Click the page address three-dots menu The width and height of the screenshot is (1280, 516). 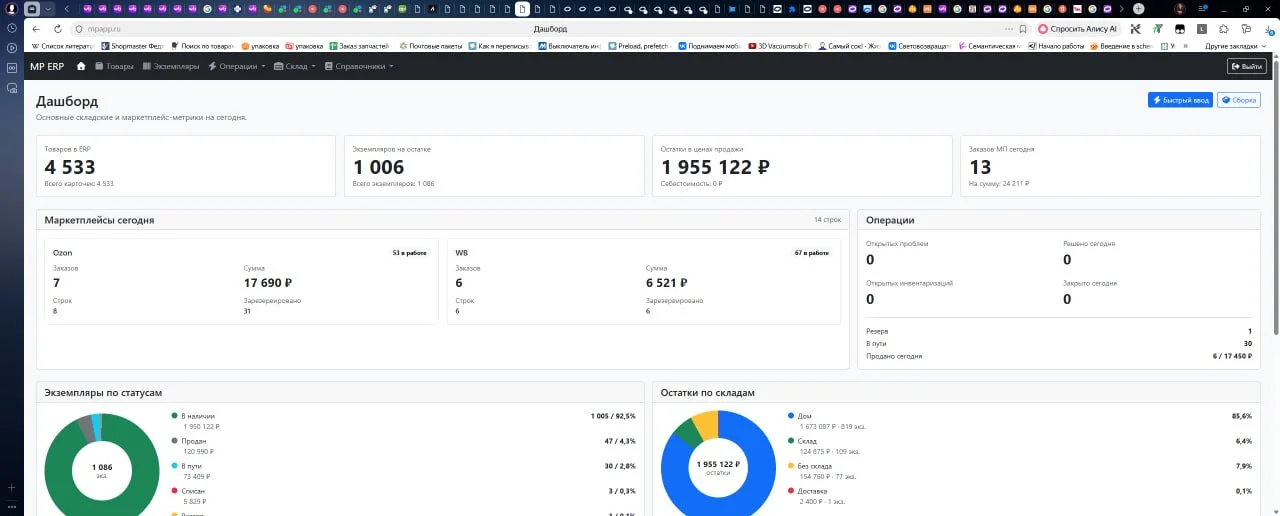(1008, 29)
